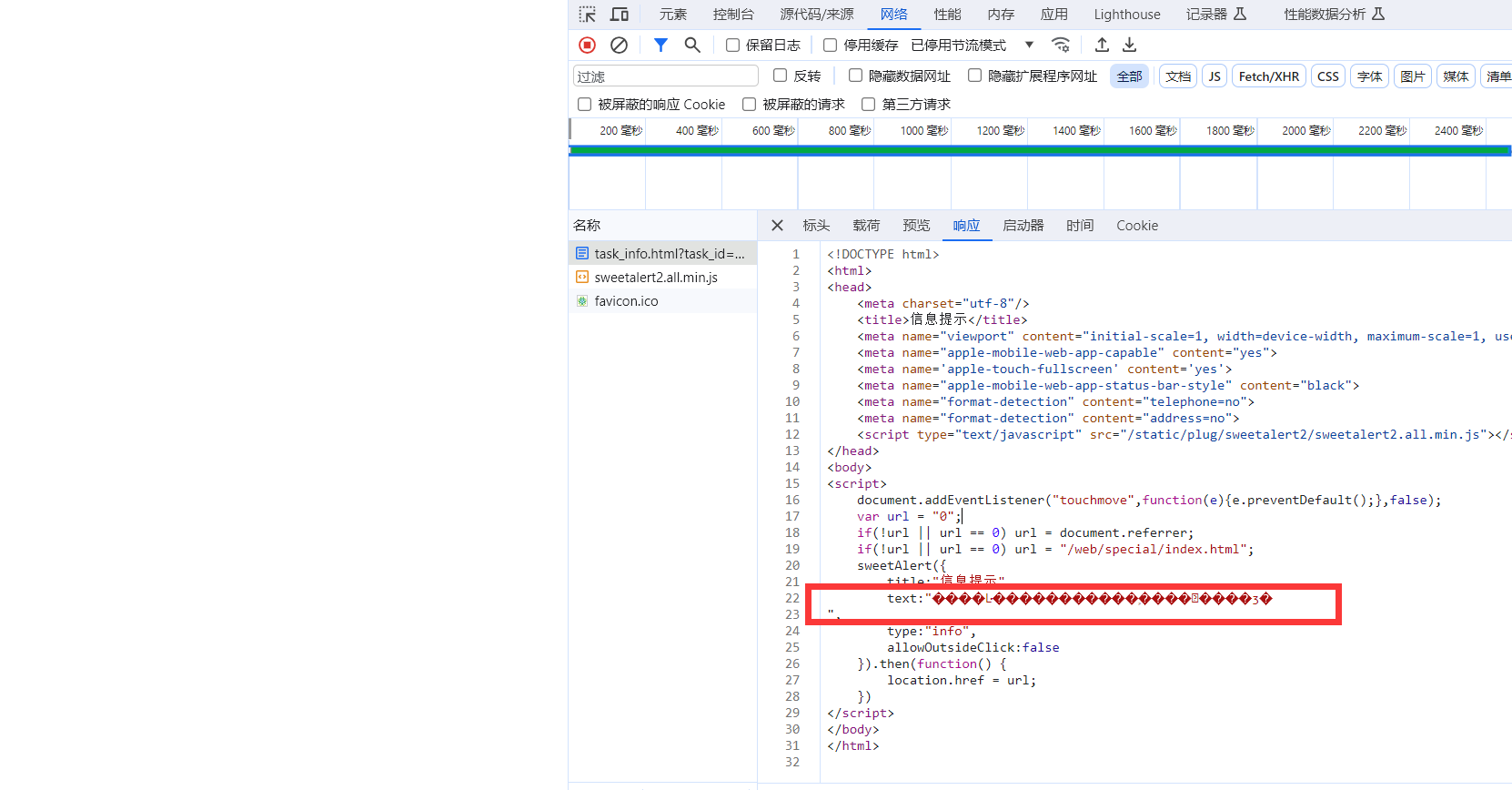1512x790 pixels.
Task: Select favicon.ico request row
Action: [x=662, y=300]
